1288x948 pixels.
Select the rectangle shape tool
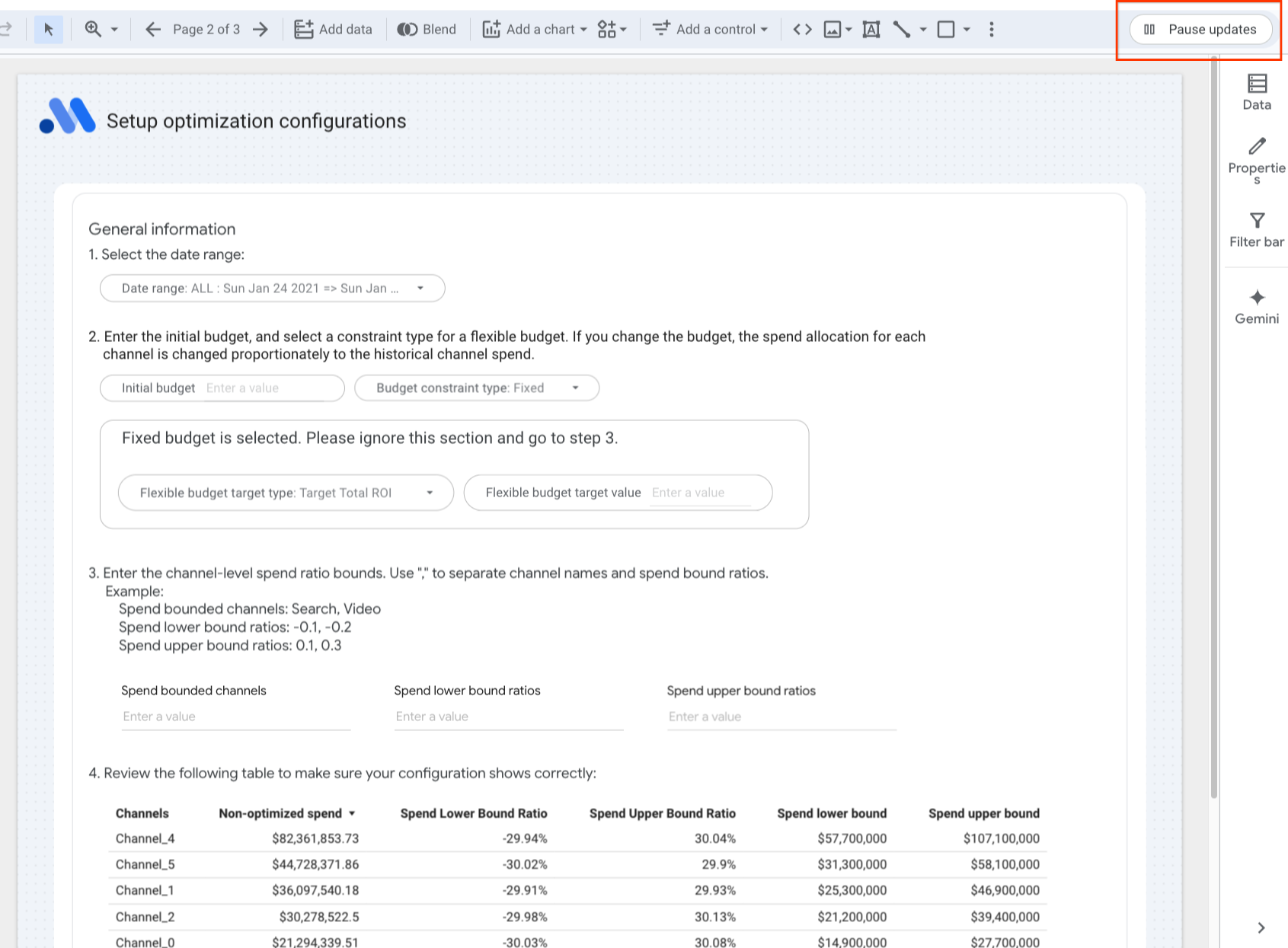[946, 30]
